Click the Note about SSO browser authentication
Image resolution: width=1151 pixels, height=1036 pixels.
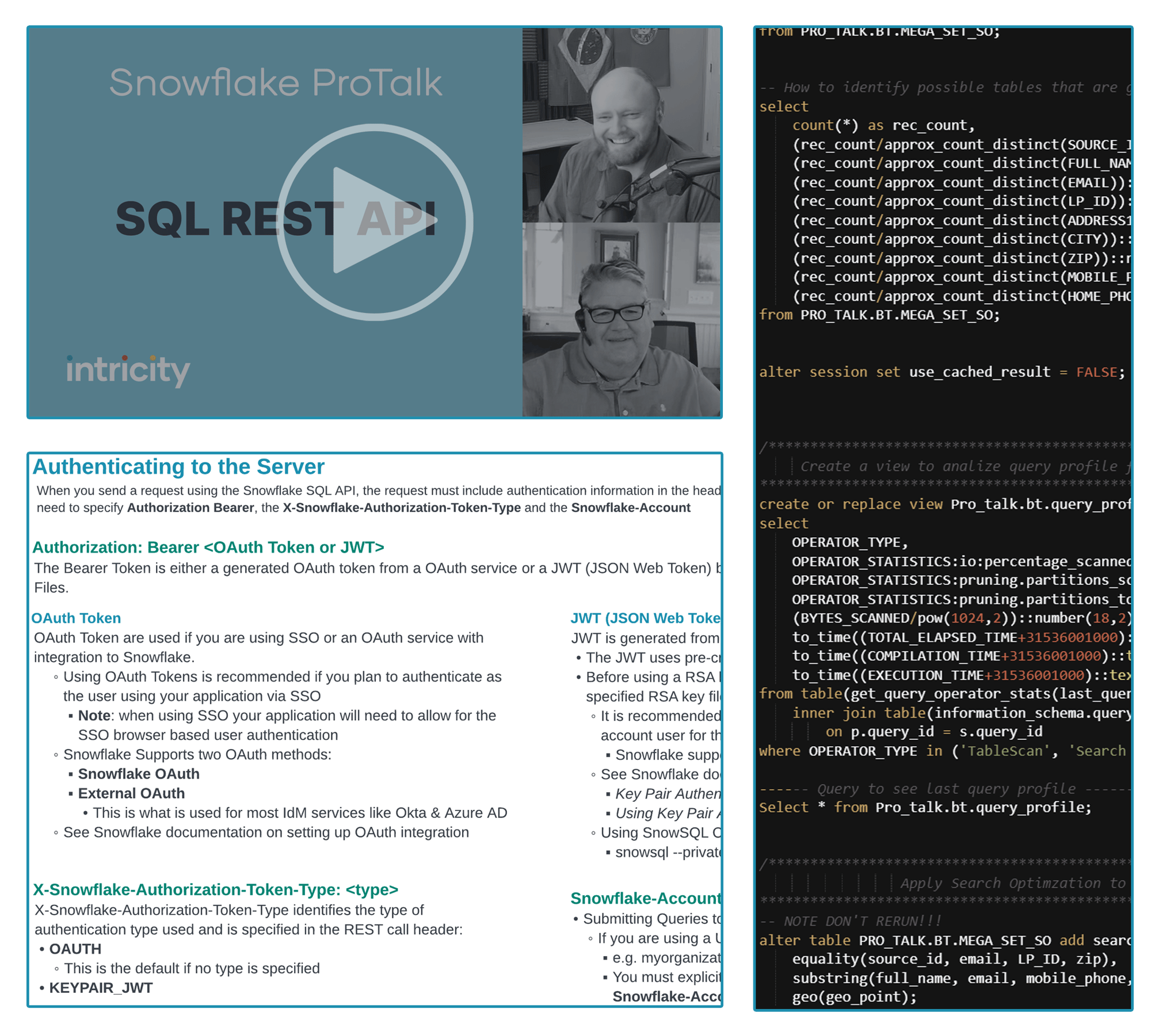click(x=287, y=725)
